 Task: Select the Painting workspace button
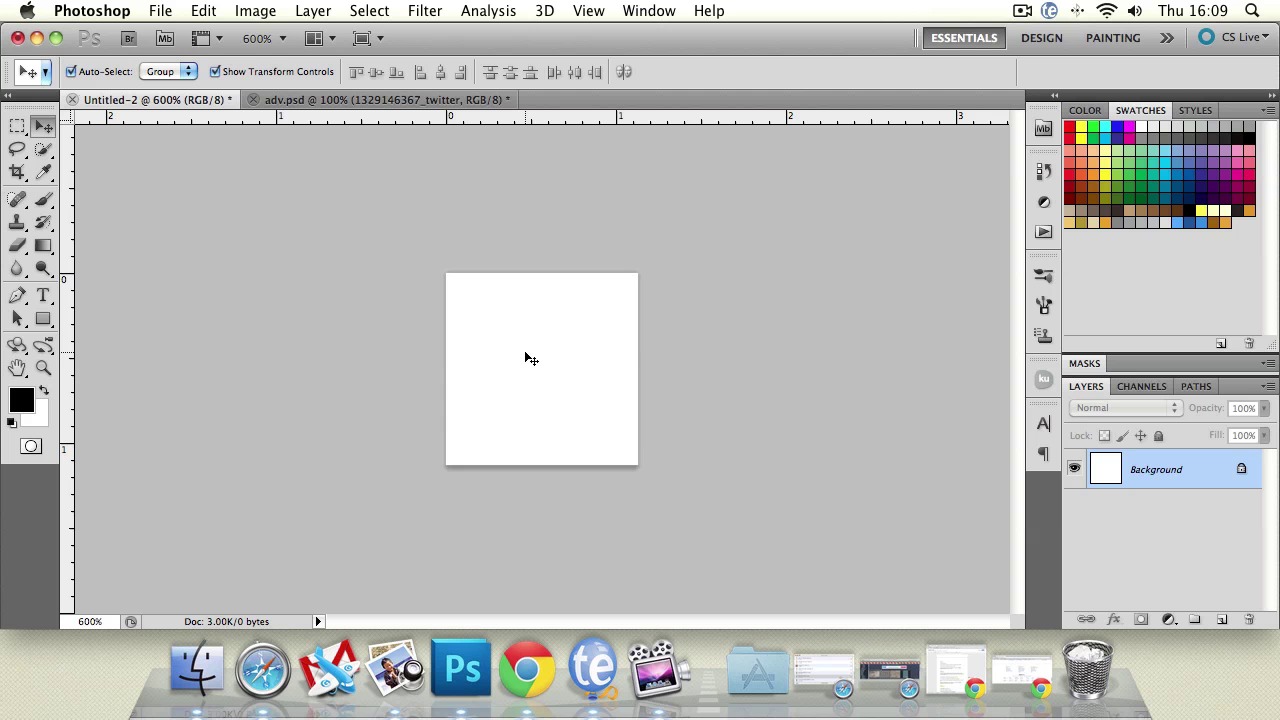[x=1112, y=38]
